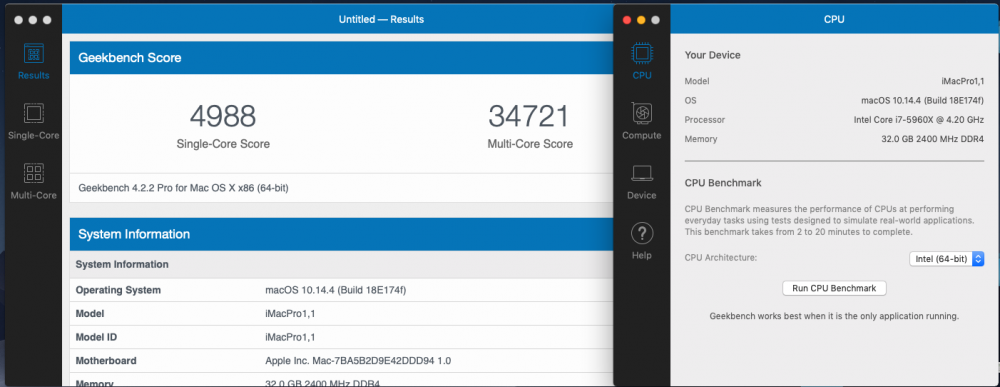The height and width of the screenshot is (387, 1000).
Task: Click the iMacPro1,1 model value in CPU window
Action: coord(963,82)
